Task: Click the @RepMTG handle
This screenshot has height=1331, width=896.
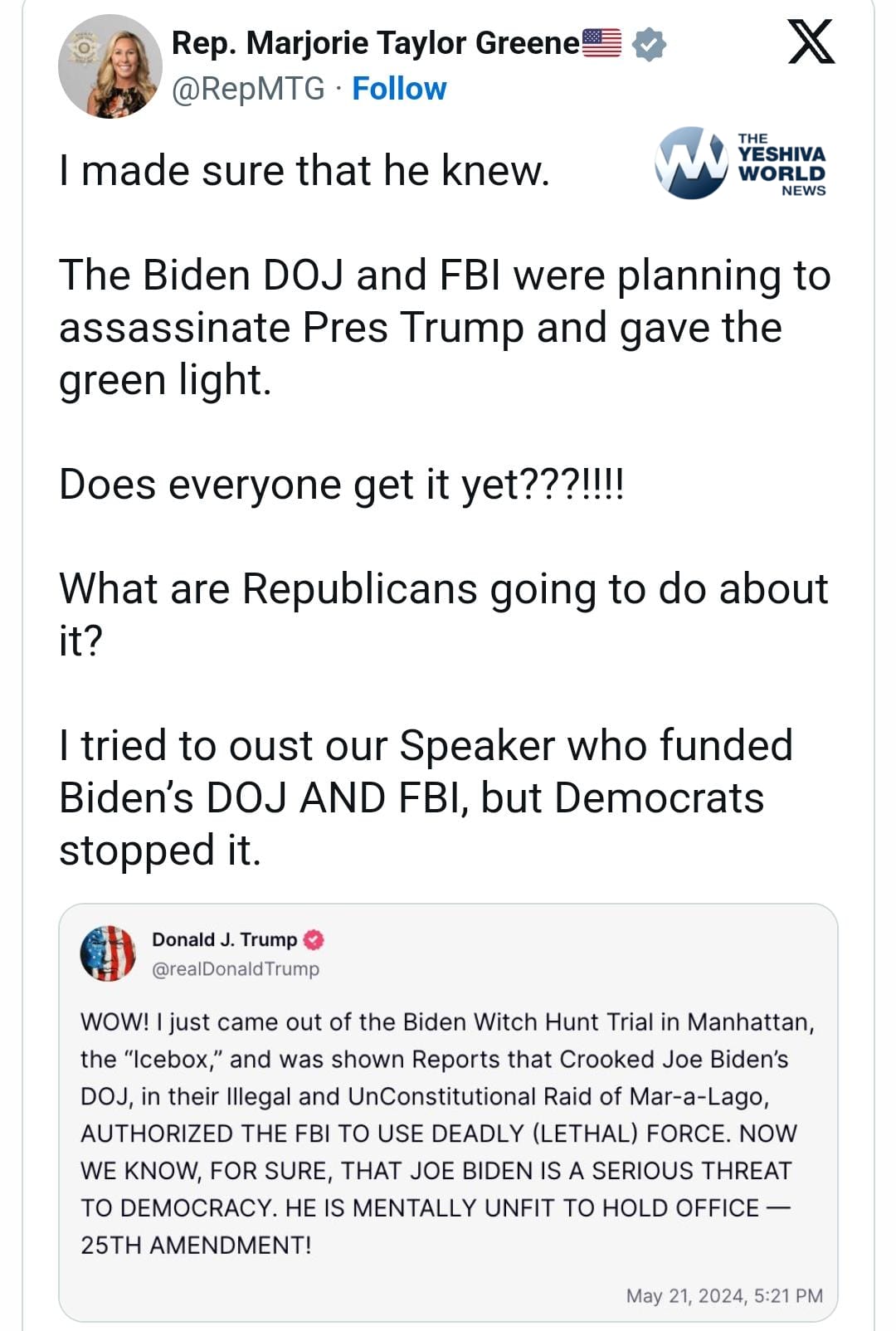Action: [x=248, y=89]
